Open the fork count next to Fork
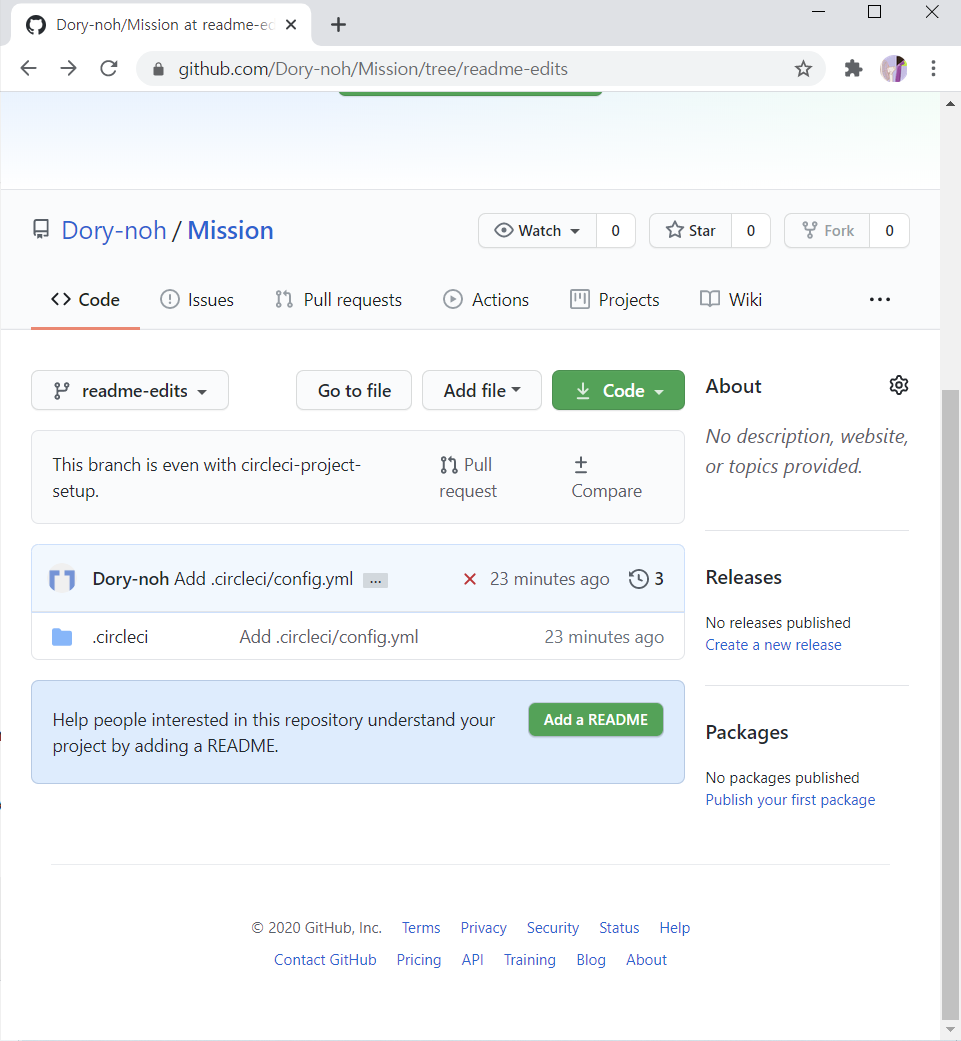Viewport: 961px width, 1041px height. (889, 230)
